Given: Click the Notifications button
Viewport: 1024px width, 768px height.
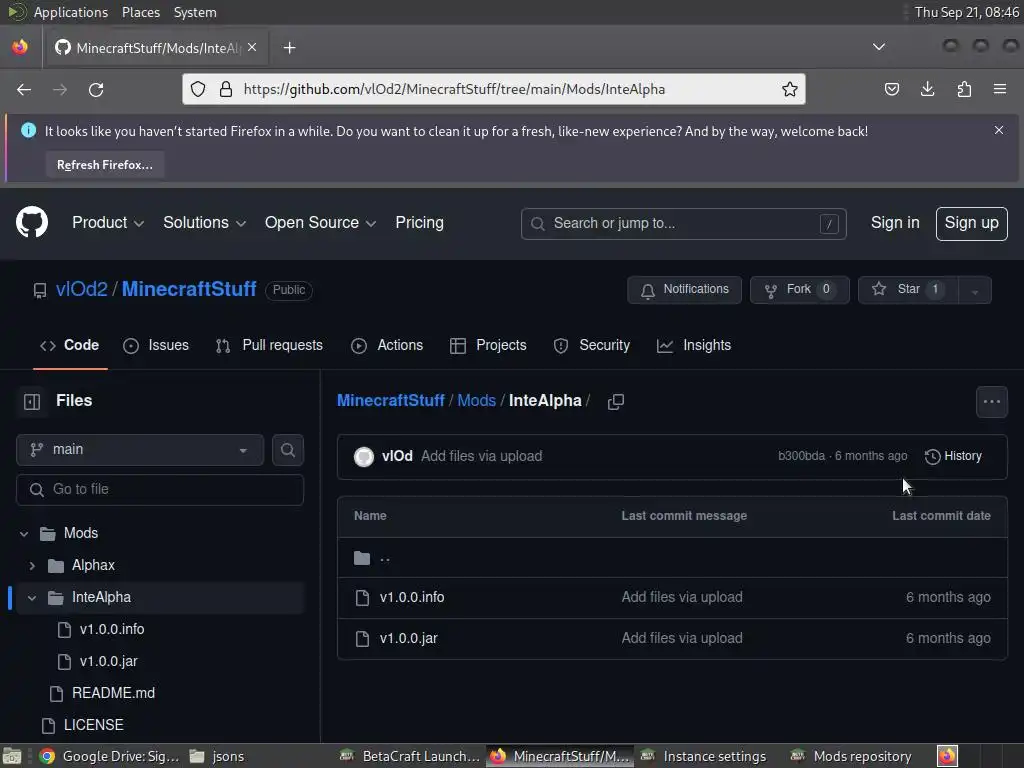Looking at the screenshot, I should click(x=684, y=290).
